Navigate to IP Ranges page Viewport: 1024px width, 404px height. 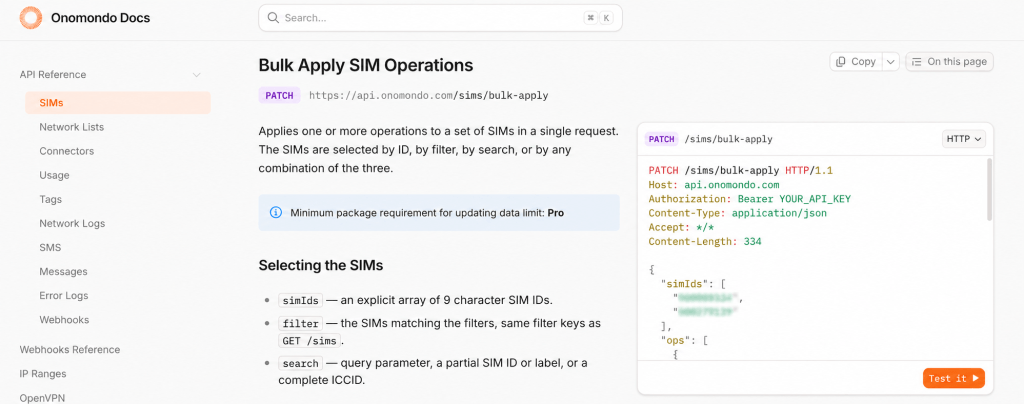pos(43,373)
